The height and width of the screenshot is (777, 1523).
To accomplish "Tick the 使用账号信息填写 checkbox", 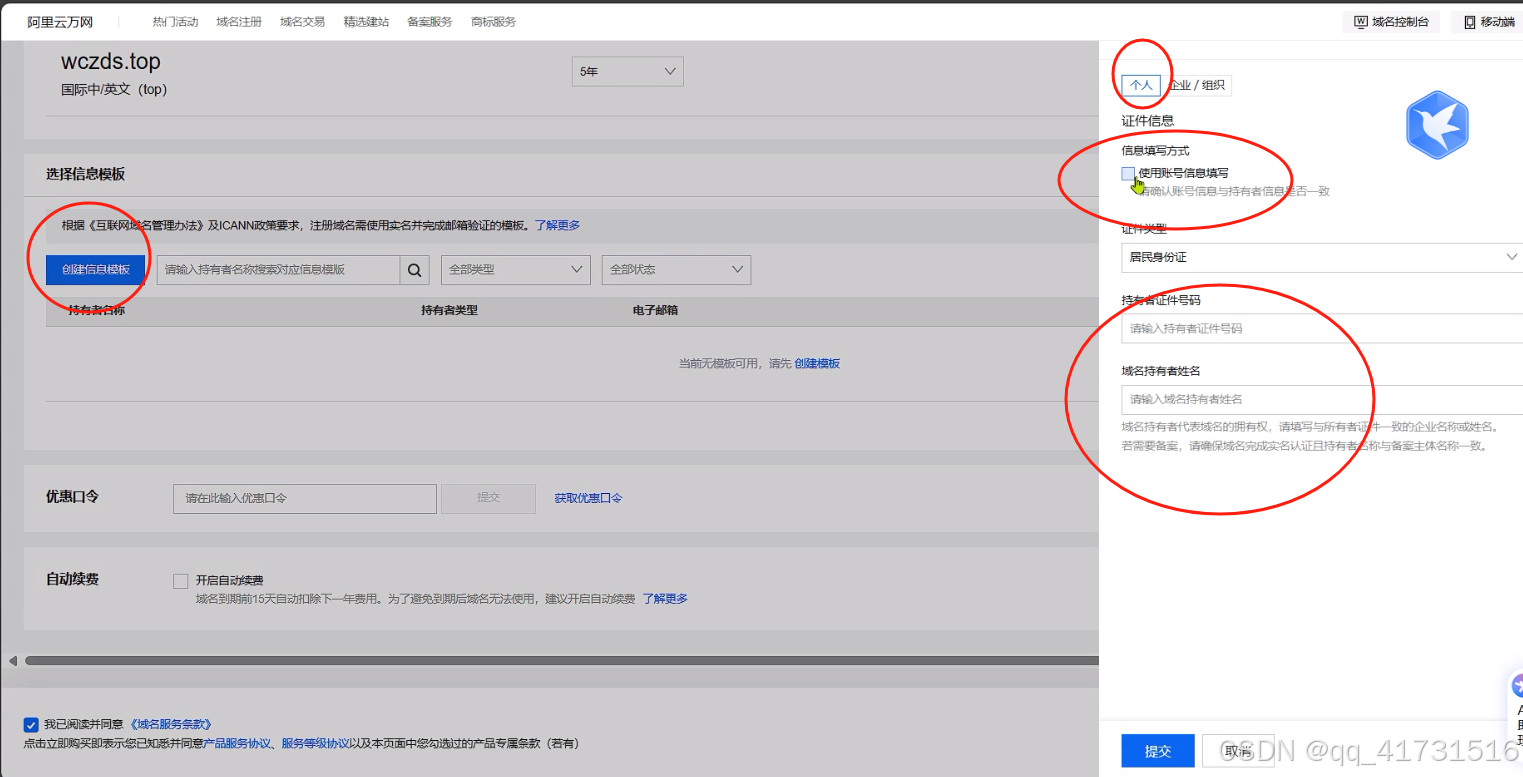I will [x=1128, y=174].
